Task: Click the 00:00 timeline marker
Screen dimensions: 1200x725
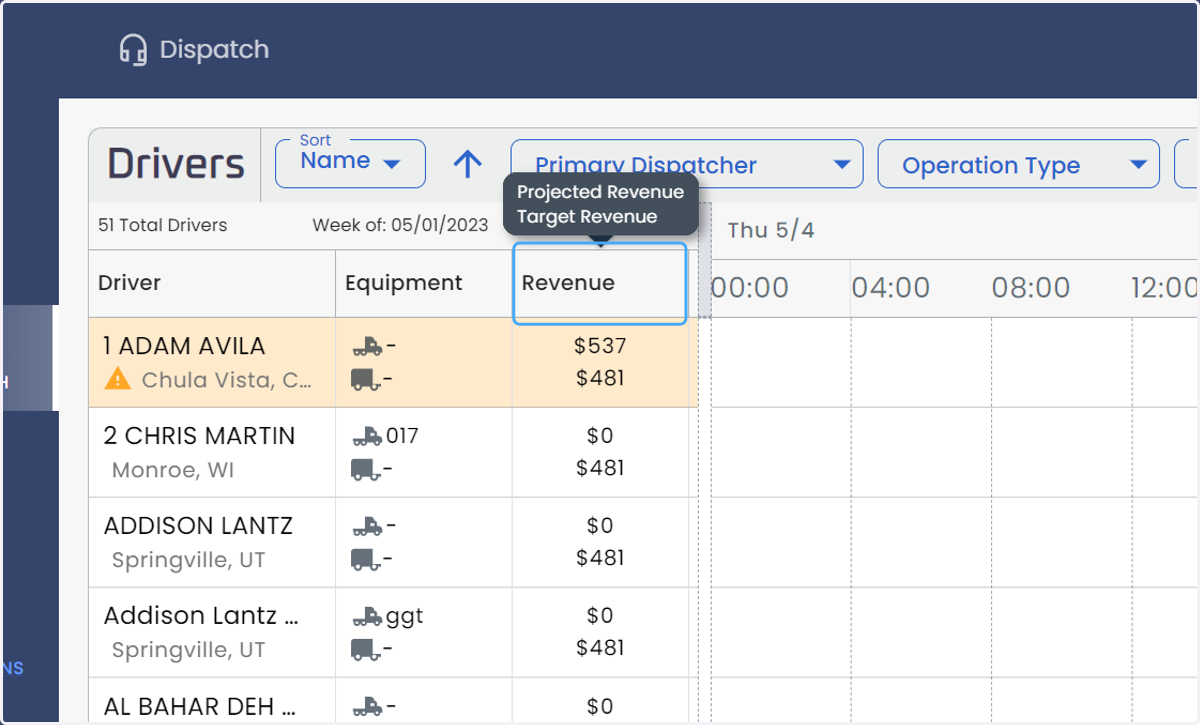Action: [x=750, y=289]
